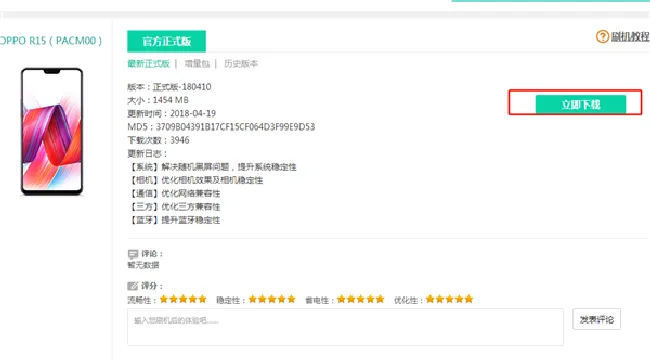The width and height of the screenshot is (650, 361).
Task: Rate 稳定性 with the fourth star
Action: point(281,299)
